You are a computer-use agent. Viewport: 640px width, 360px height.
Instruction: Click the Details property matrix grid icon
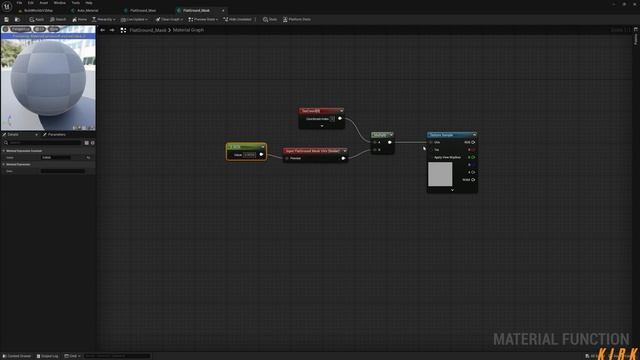[x=87, y=143]
